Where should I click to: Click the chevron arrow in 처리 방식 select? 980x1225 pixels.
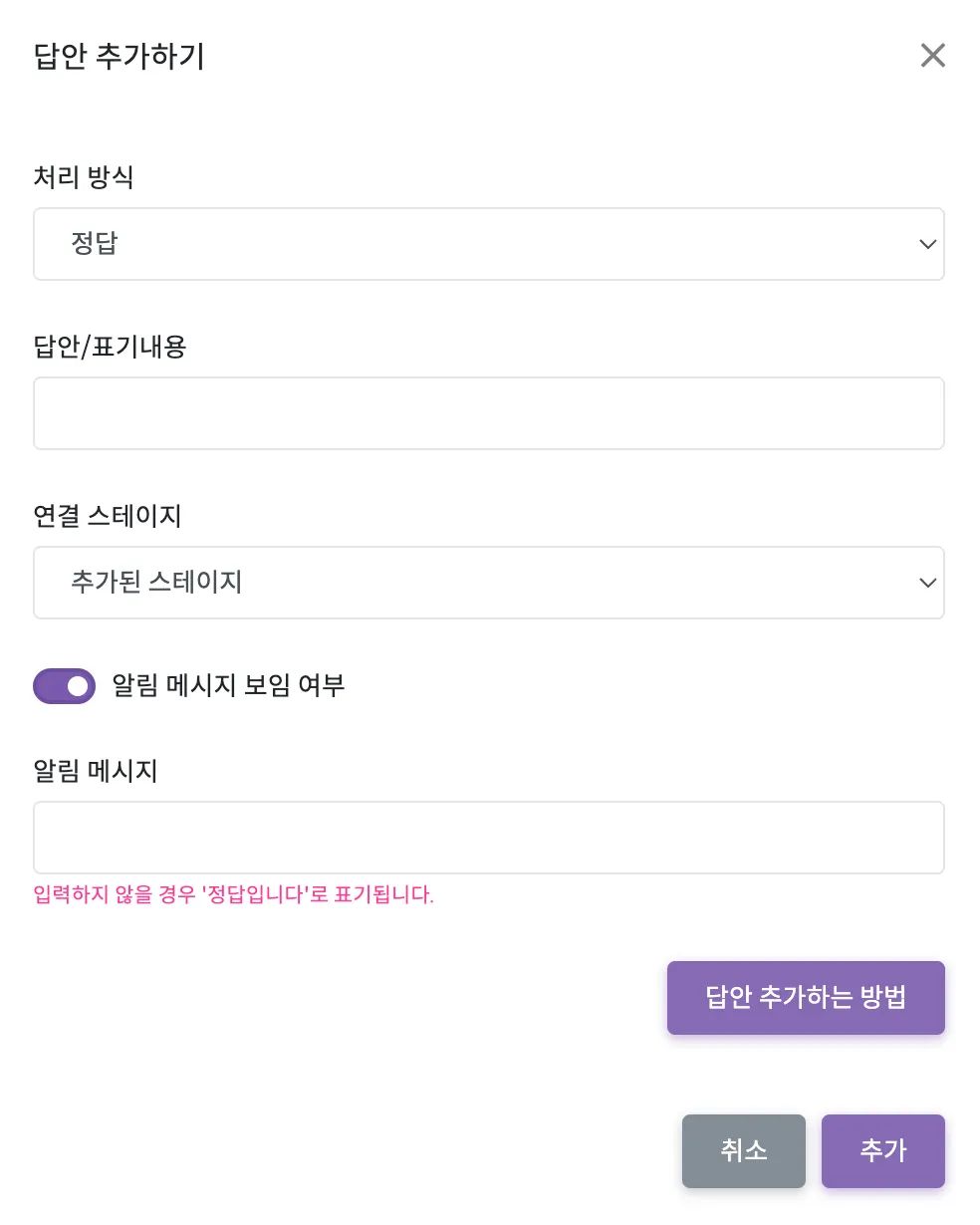click(927, 244)
